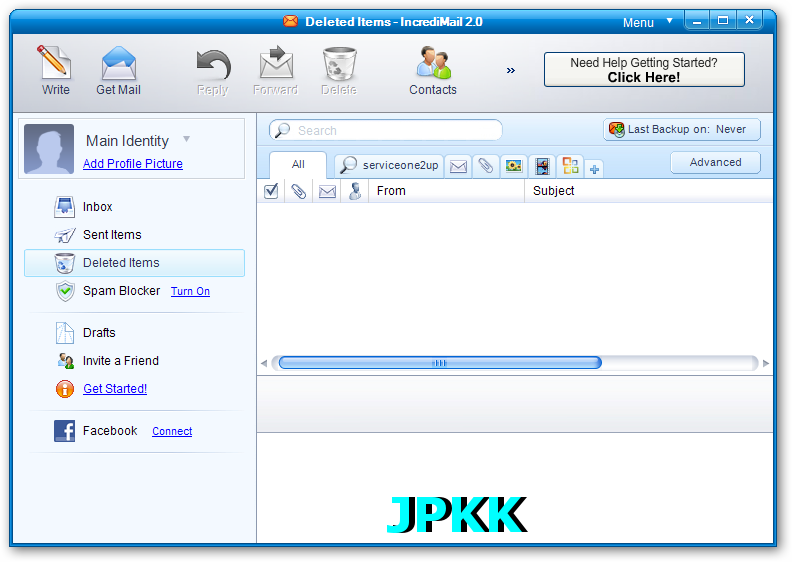Minimize the IncrediMail window
792x562 pixels.
pyautogui.click(x=697, y=21)
